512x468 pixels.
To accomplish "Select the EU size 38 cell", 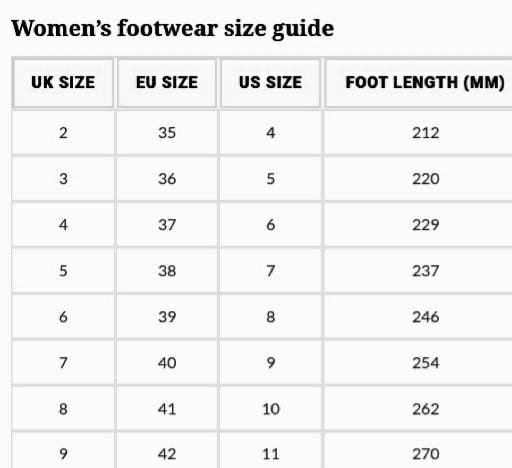I will [167, 271].
